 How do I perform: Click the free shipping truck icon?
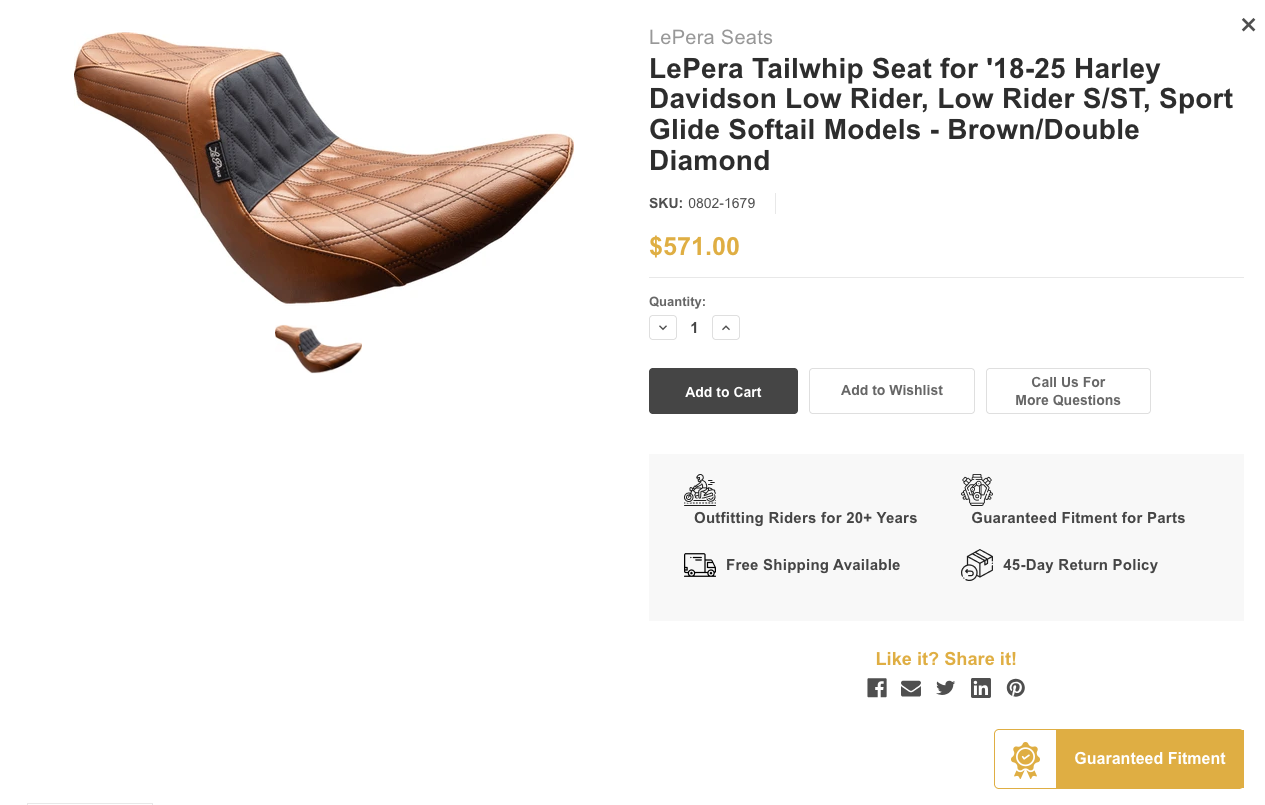point(700,565)
